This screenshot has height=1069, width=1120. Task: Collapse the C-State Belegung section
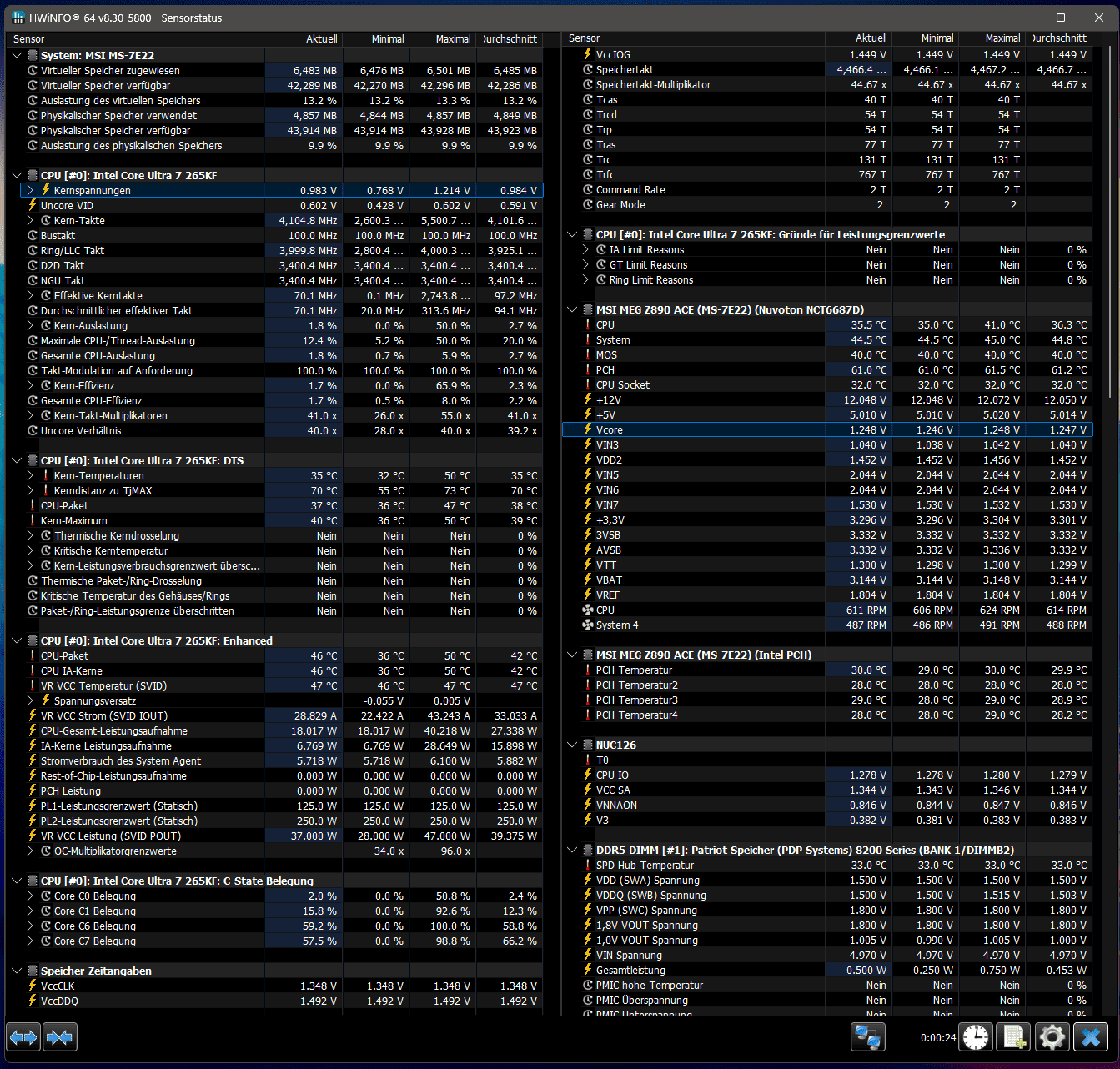18,881
